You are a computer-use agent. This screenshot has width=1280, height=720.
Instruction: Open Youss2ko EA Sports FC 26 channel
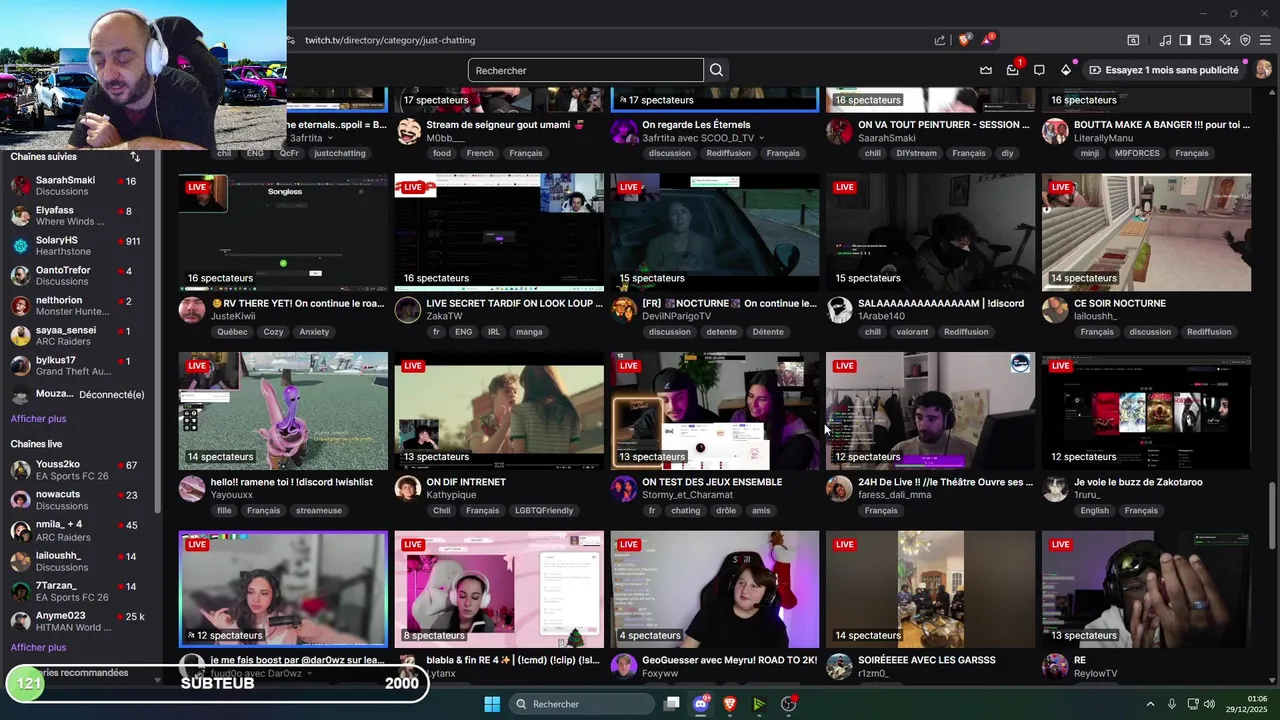pos(78,470)
